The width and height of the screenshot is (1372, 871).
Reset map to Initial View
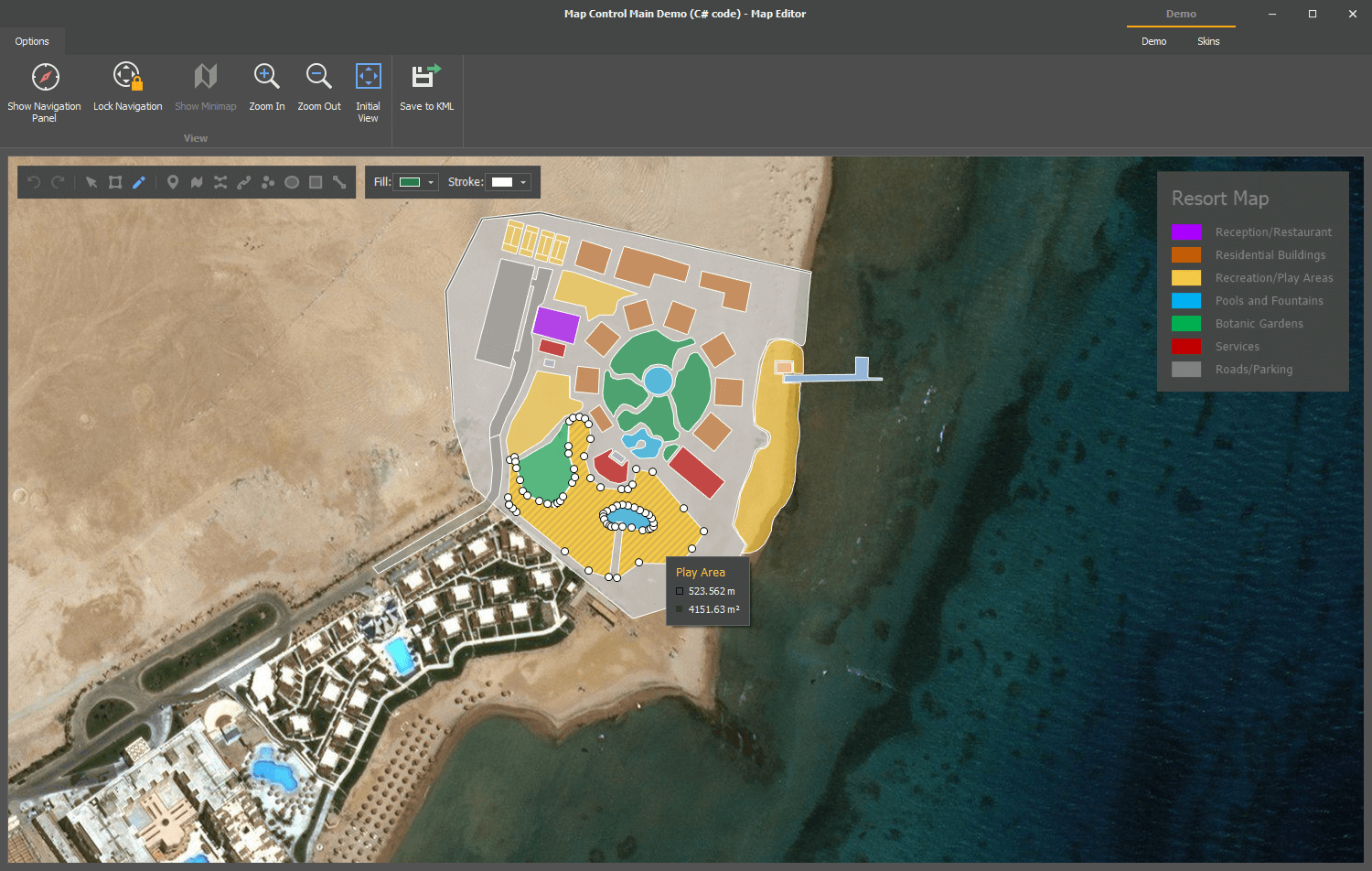(x=368, y=78)
